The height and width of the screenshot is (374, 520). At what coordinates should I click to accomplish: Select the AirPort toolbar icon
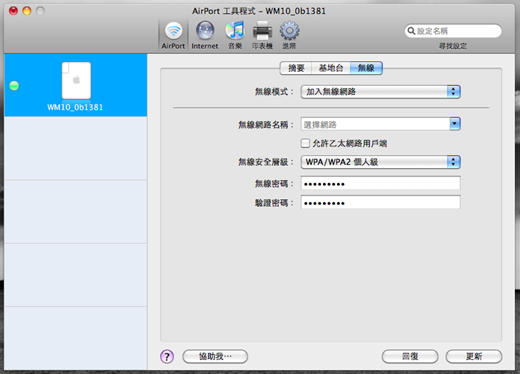[x=173, y=35]
